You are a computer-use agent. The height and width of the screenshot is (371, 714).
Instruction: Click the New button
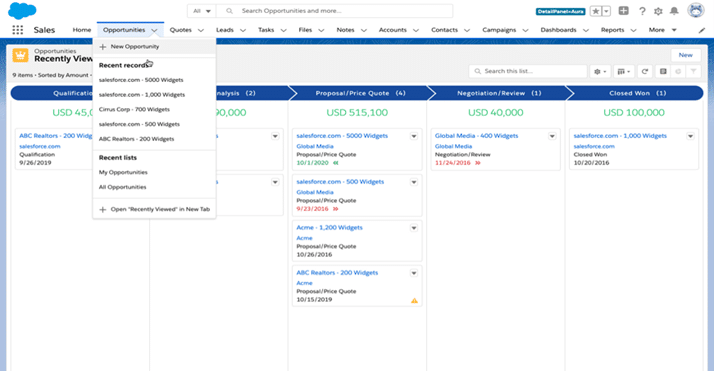[685, 55]
